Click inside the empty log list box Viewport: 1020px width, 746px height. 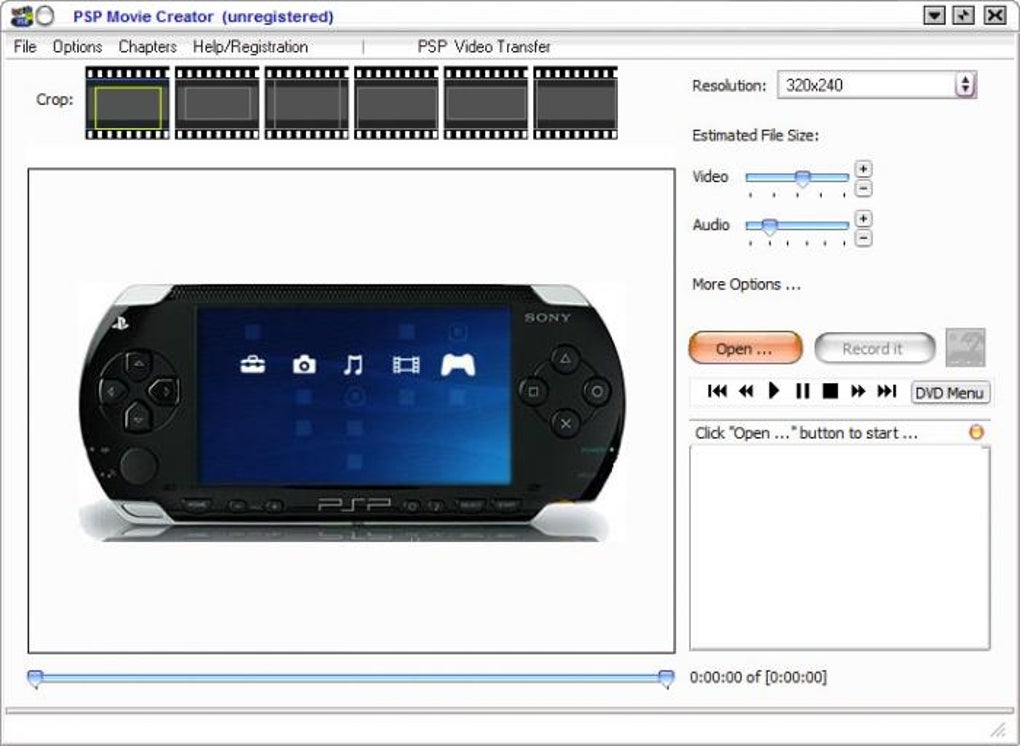tap(840, 548)
